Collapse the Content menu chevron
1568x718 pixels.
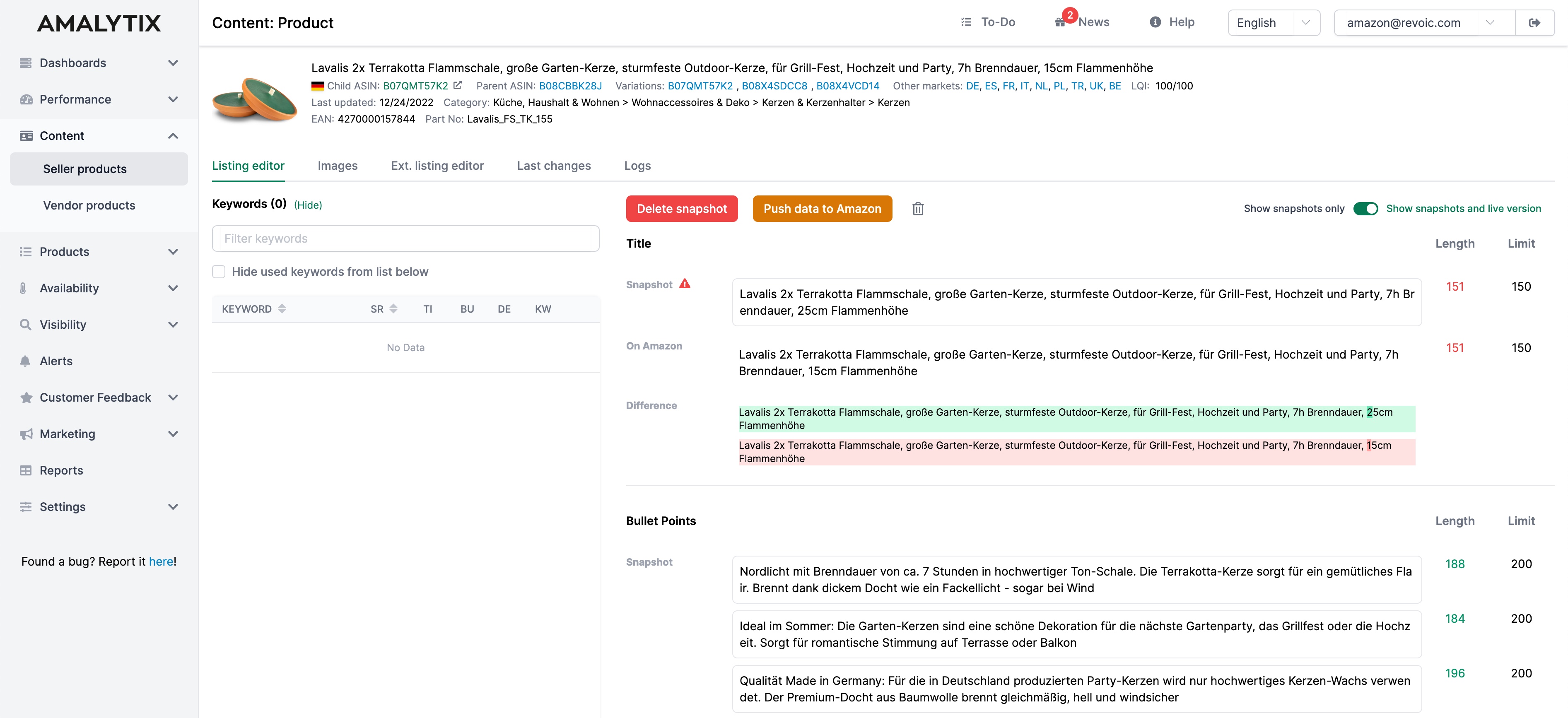[173, 136]
